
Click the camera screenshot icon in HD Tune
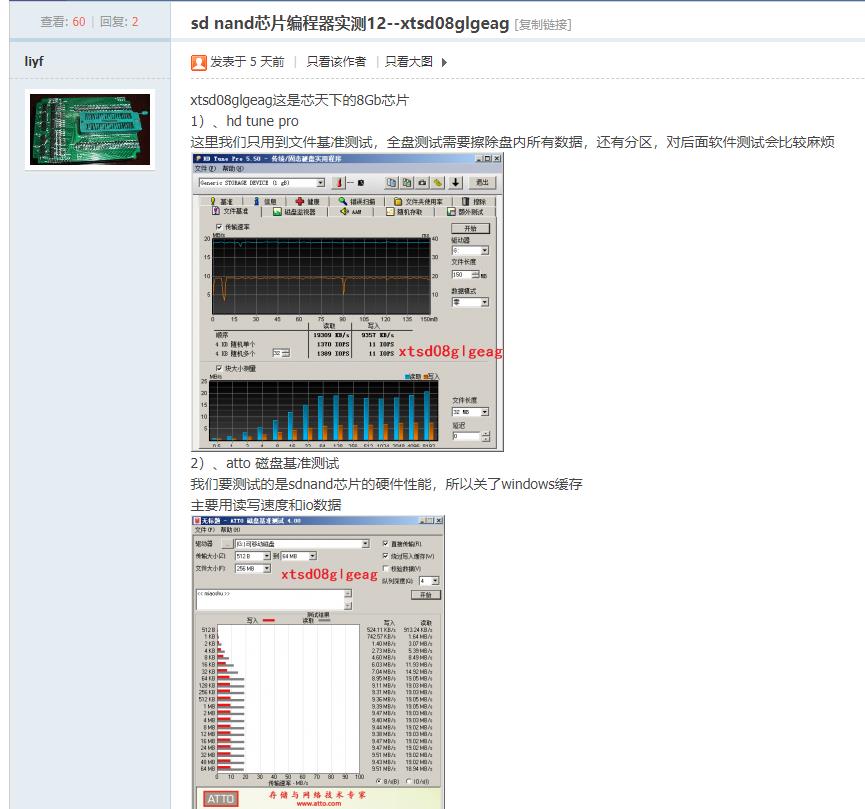(423, 183)
